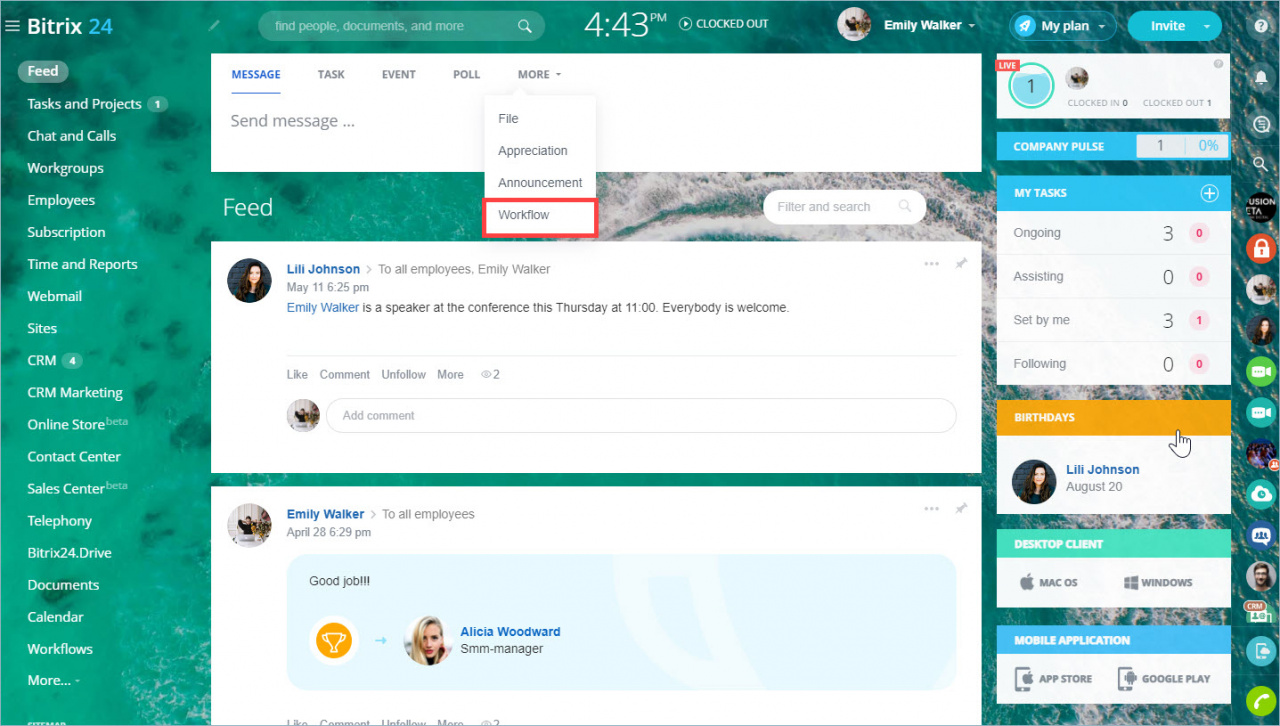1280x726 pixels.
Task: Open App Store mobile application link
Action: (x=1054, y=678)
